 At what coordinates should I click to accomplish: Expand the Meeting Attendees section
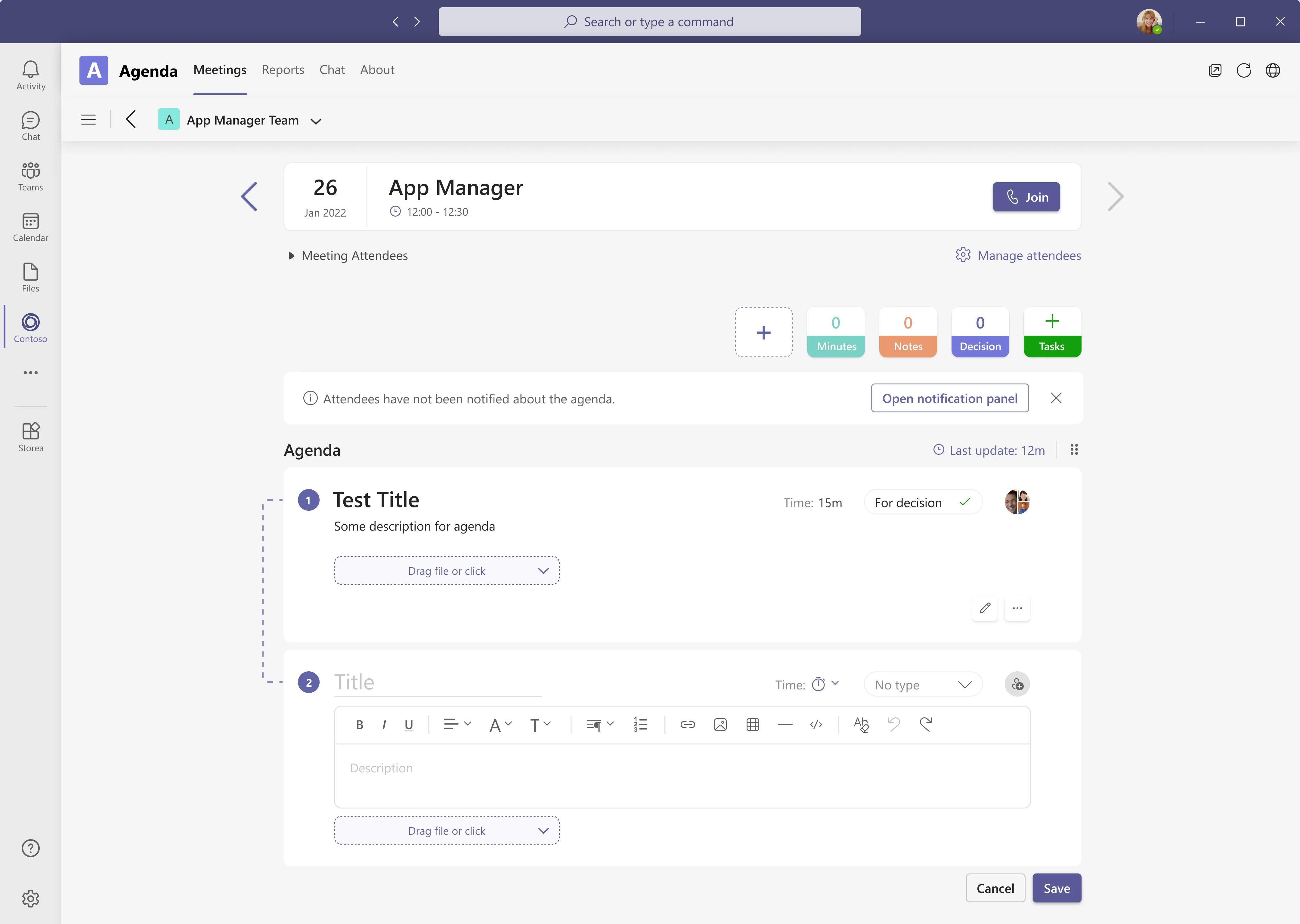click(x=348, y=256)
